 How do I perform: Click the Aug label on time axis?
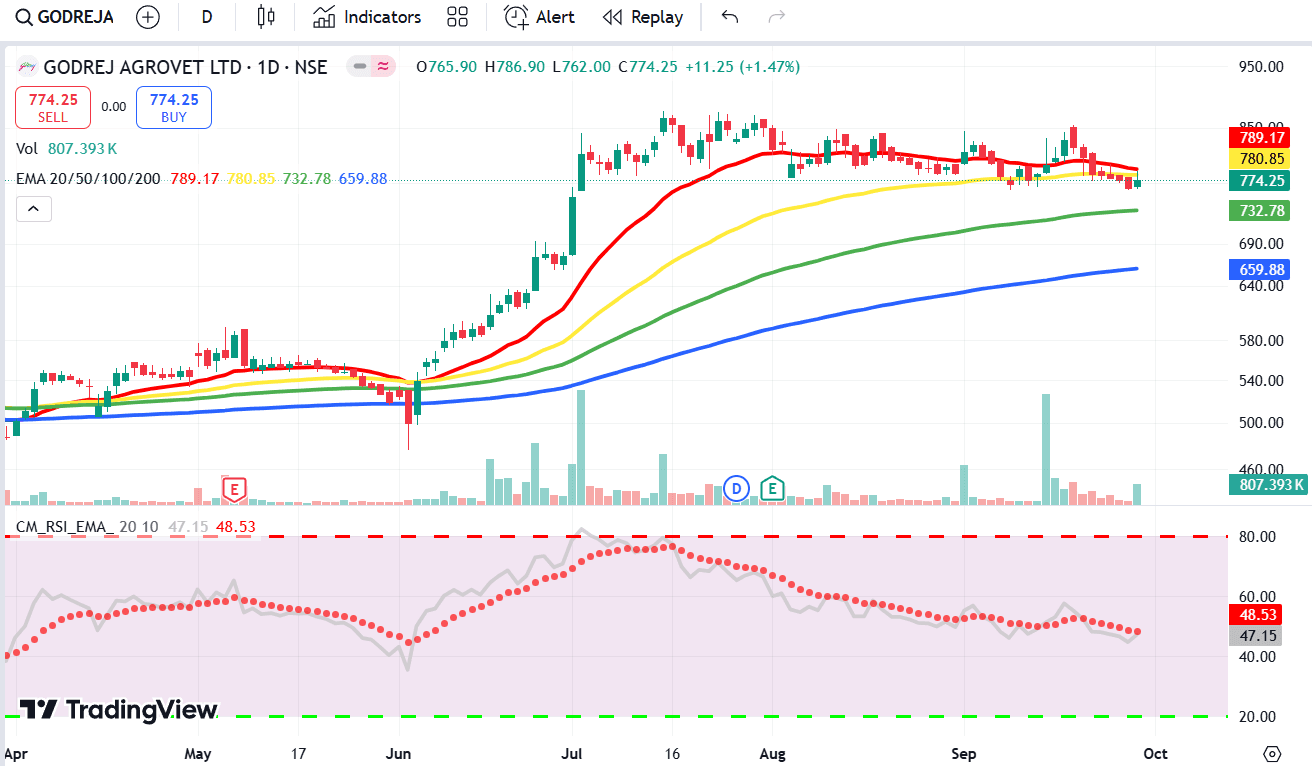pyautogui.click(x=771, y=752)
